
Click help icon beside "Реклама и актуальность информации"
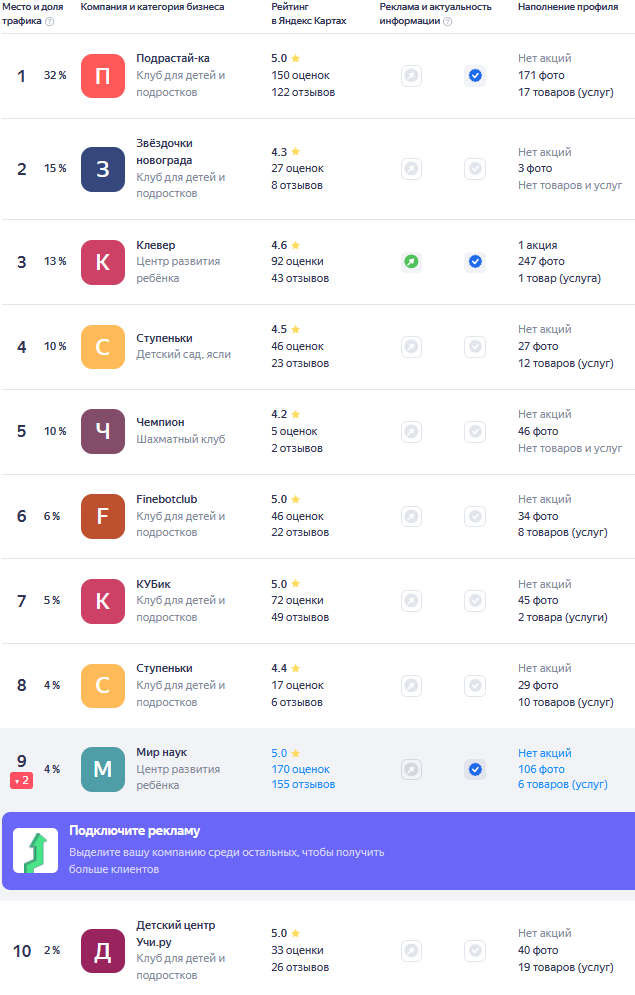pos(447,21)
